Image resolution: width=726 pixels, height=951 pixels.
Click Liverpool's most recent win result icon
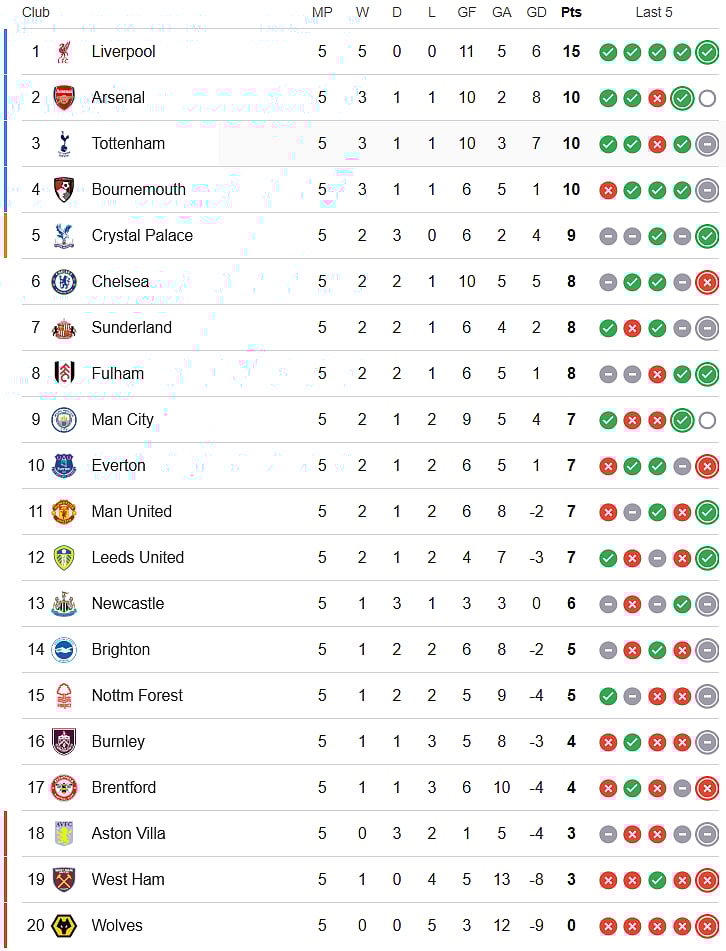pyautogui.click(x=707, y=52)
